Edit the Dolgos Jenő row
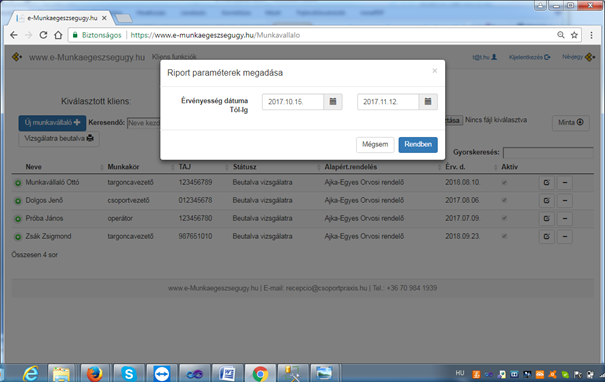This screenshot has width=605, height=382. click(x=546, y=201)
